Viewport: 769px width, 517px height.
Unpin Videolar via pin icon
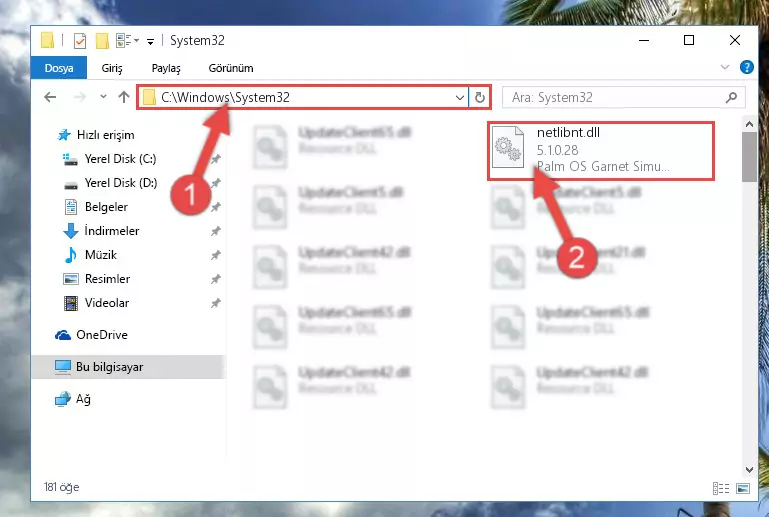[215, 303]
